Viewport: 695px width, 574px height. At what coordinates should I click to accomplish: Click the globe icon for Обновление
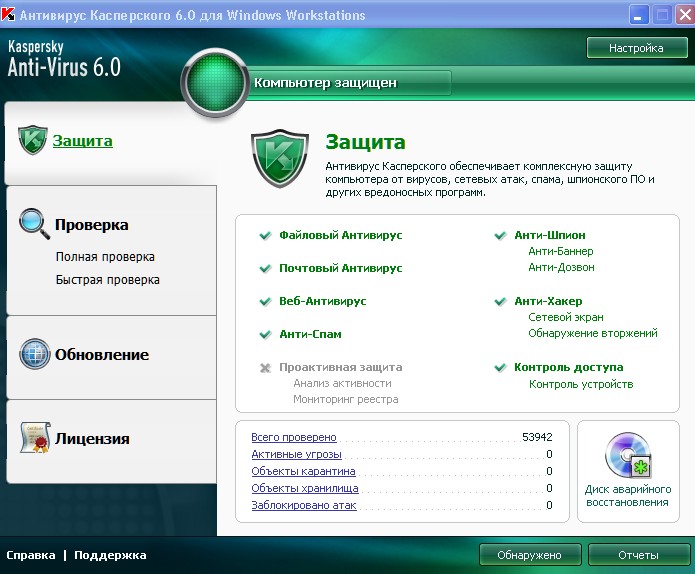tap(35, 354)
